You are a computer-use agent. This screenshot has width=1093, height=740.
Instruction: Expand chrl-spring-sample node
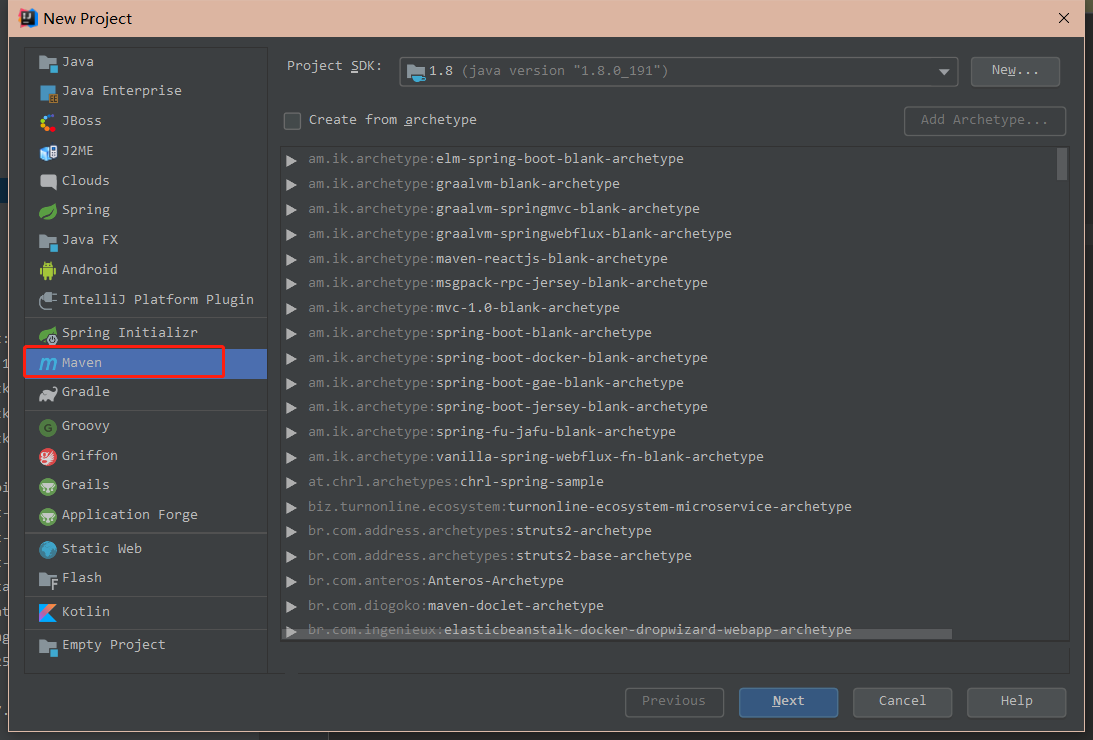291,483
